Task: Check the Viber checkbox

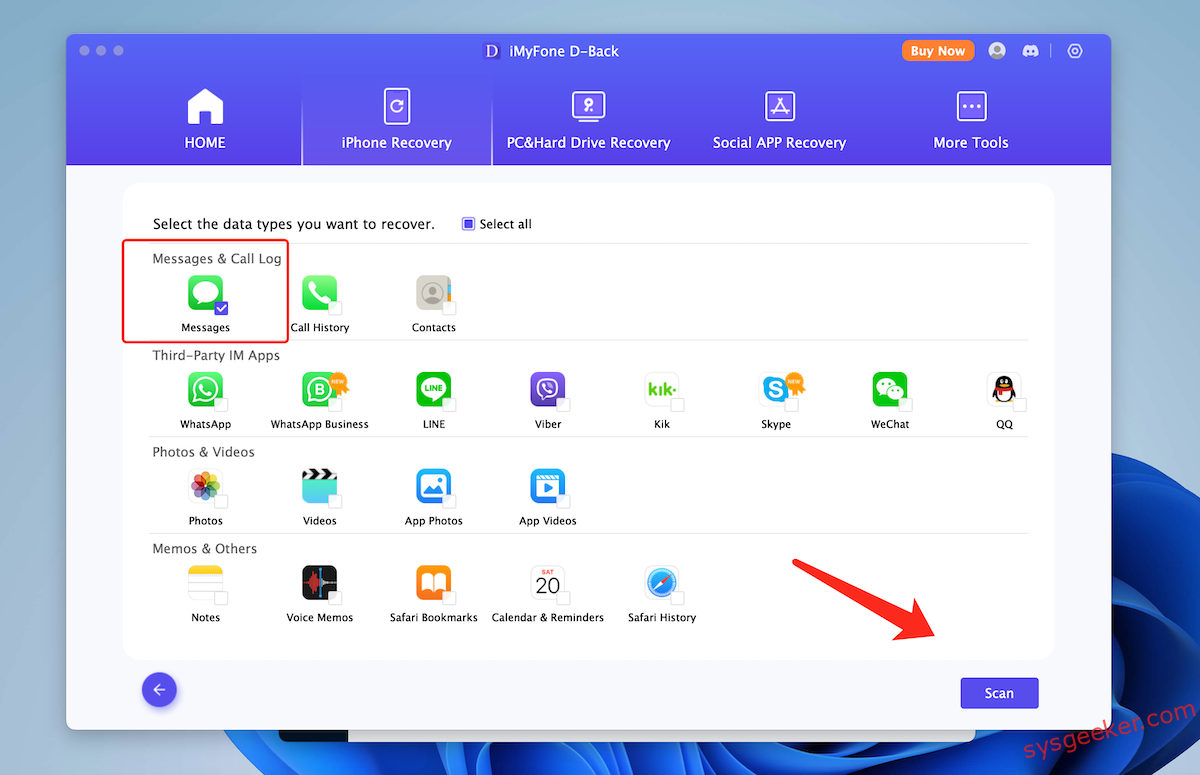Action: [x=563, y=405]
